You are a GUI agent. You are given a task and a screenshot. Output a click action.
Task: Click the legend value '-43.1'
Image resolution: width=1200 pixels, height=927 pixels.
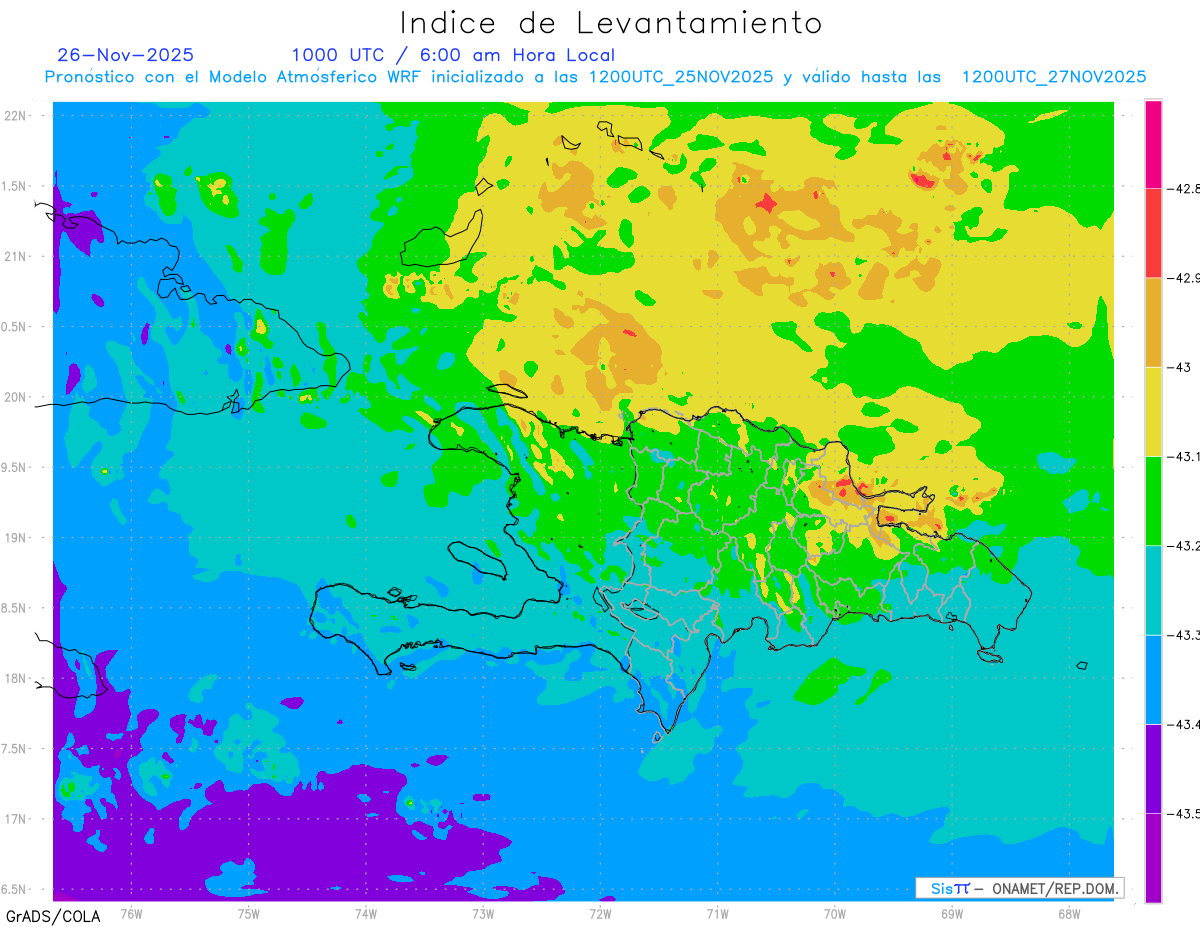[1184, 456]
